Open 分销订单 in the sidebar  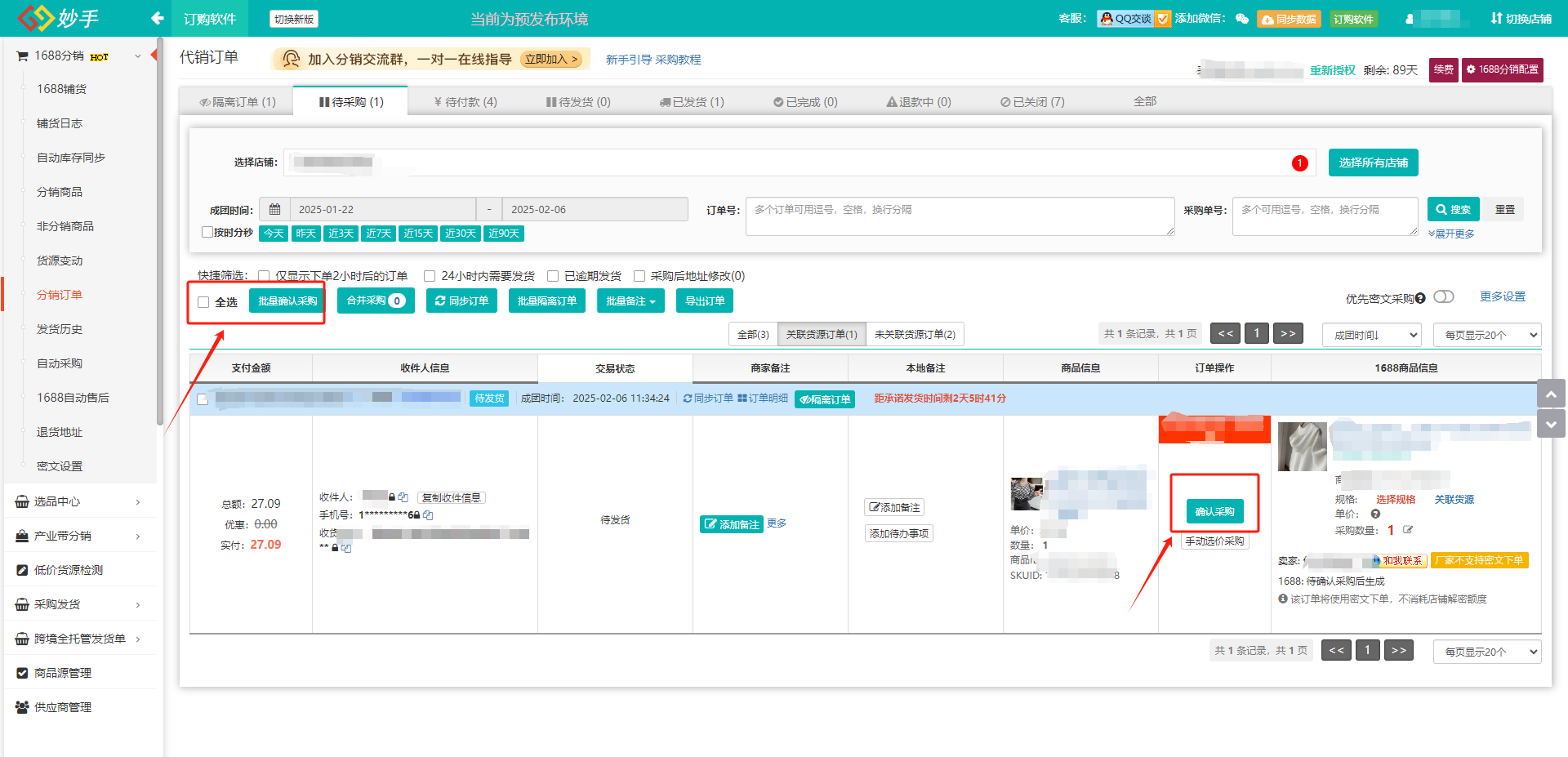point(60,295)
